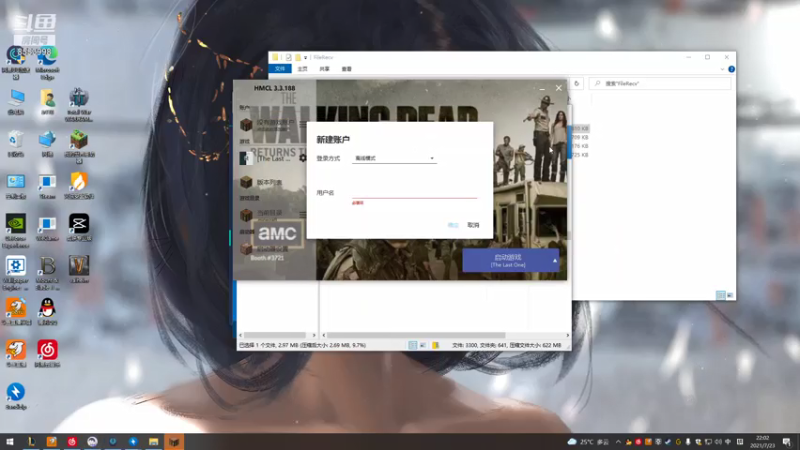This screenshot has height=450, width=800.
Task: Refresh the FileRecv Explorer address bar
Action: click(x=577, y=84)
